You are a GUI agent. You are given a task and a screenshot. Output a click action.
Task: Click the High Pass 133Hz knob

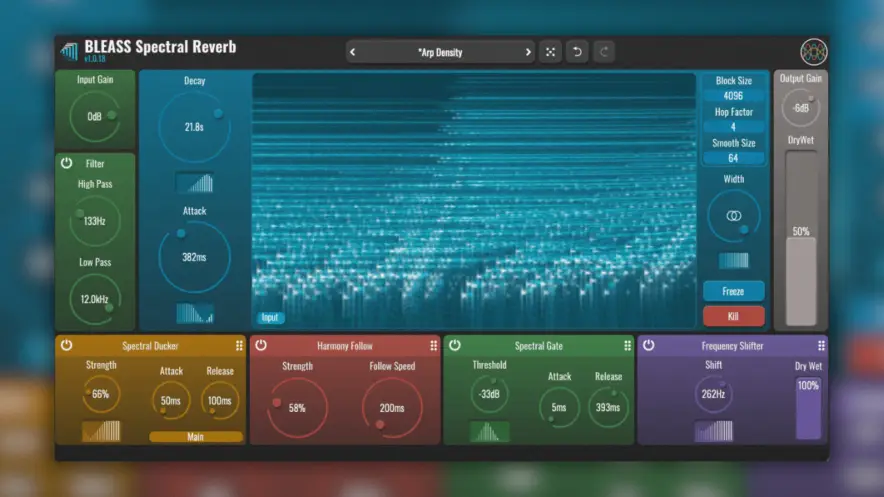pos(95,221)
